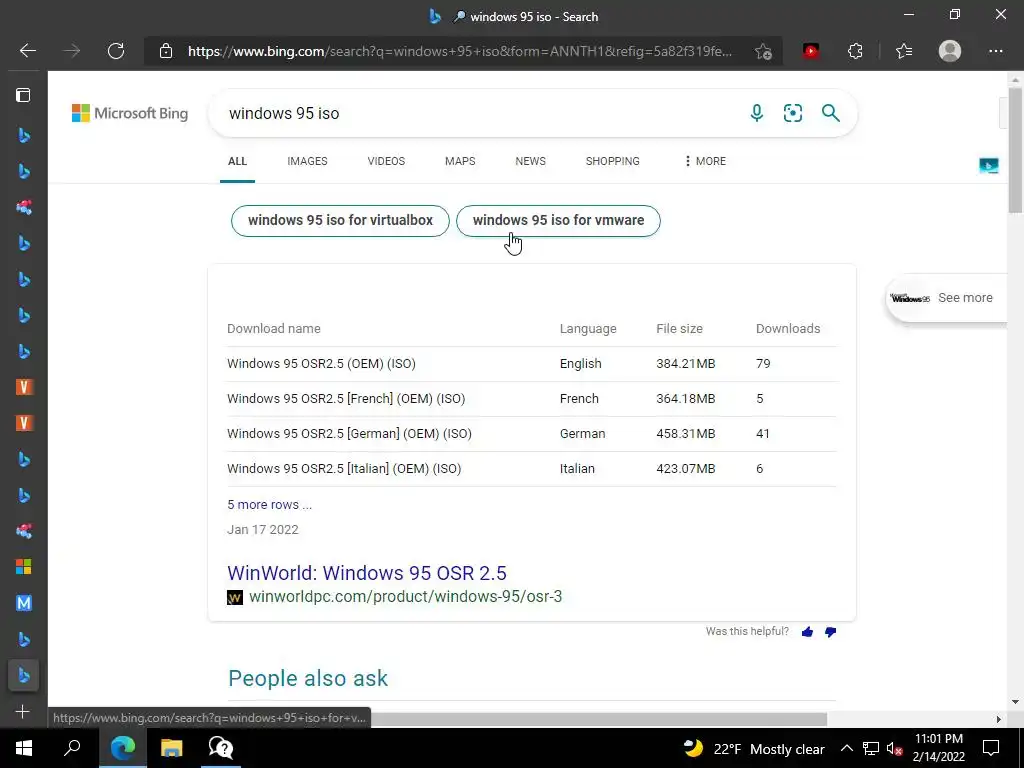Click Microsoft Edge in the taskbar

pyautogui.click(x=123, y=748)
